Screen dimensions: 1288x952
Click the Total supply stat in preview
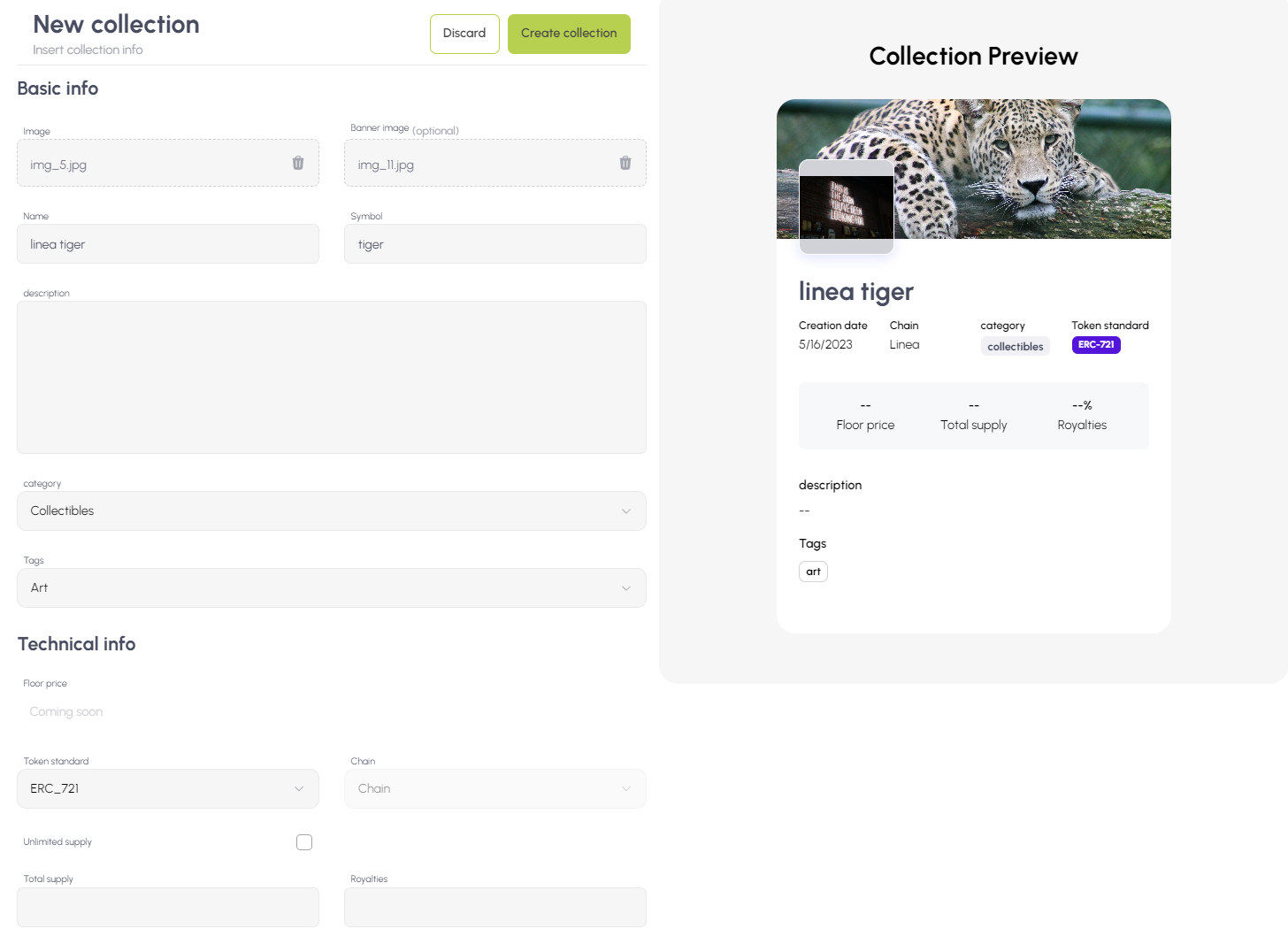974,416
